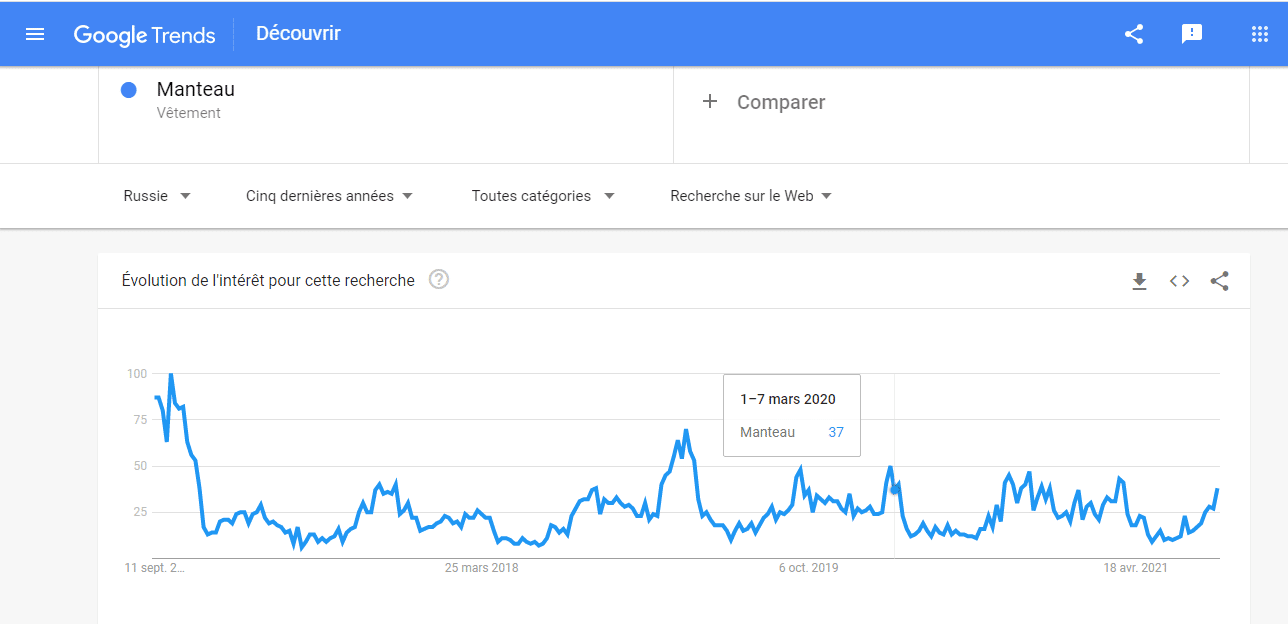Click the help question mark icon
This screenshot has width=1288, height=624.
tap(439, 280)
